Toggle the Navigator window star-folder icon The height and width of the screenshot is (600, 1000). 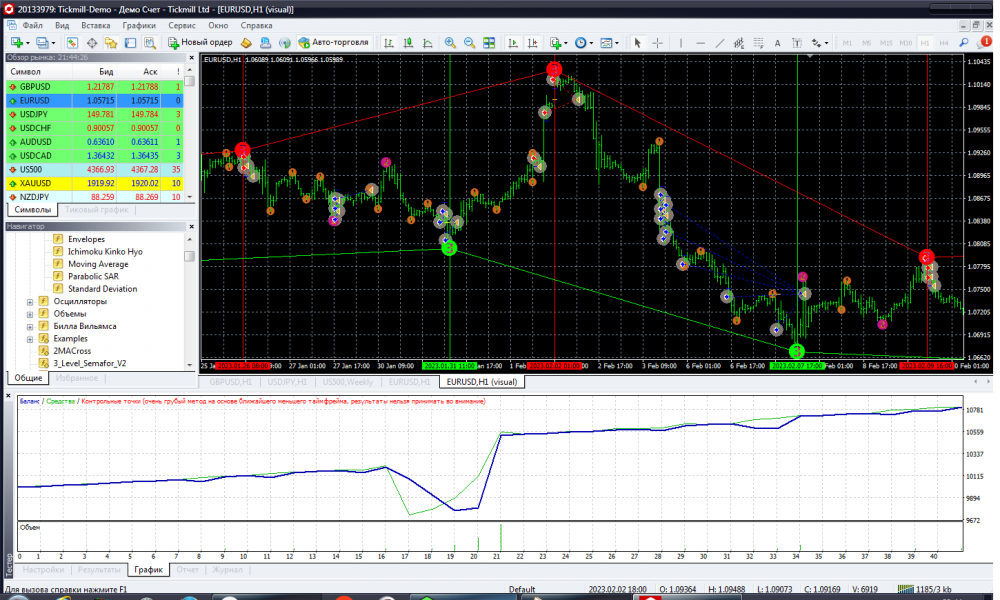111,43
